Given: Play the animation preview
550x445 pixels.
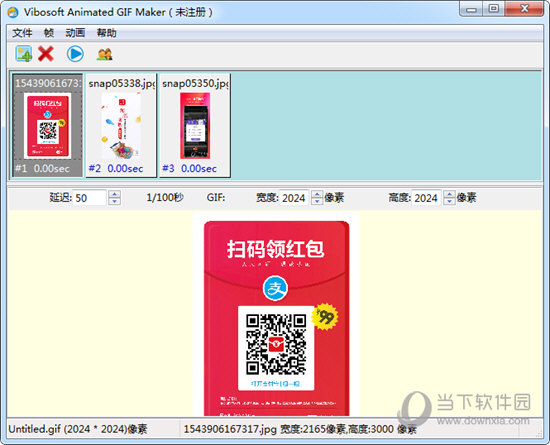Looking at the screenshot, I should click(75, 54).
